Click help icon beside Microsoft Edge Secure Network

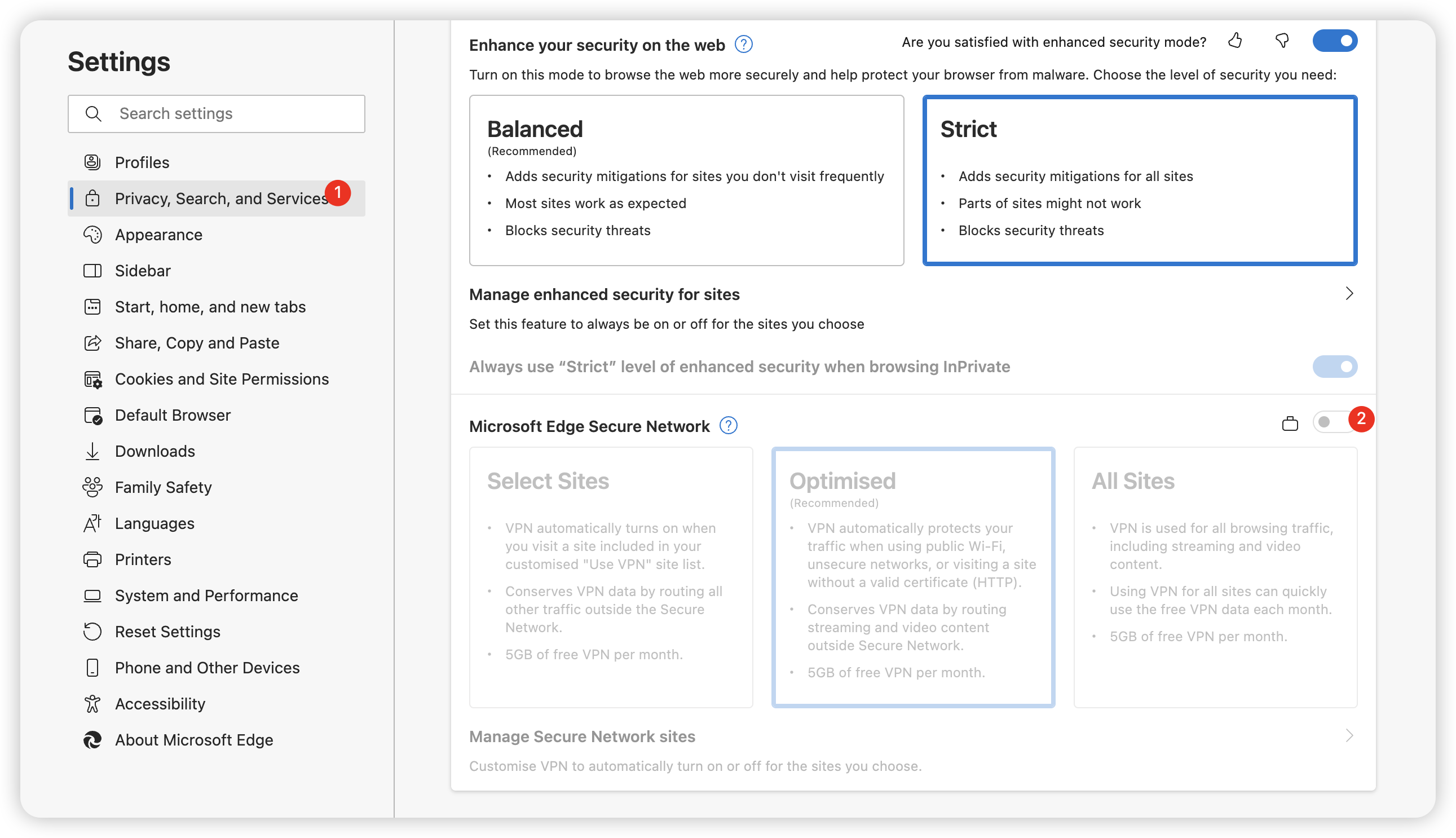point(729,426)
